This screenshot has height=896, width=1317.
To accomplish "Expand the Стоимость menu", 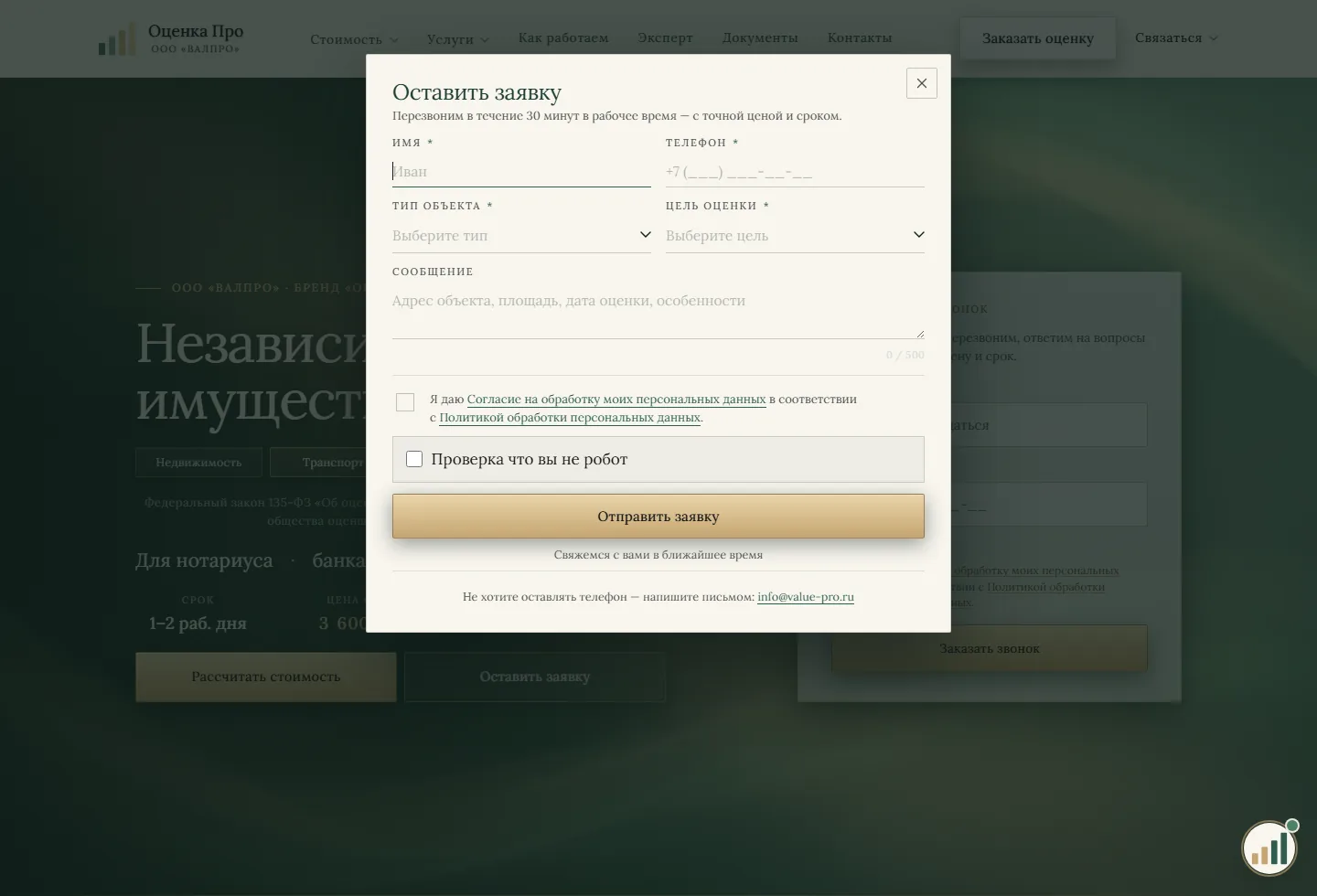I will (x=354, y=39).
